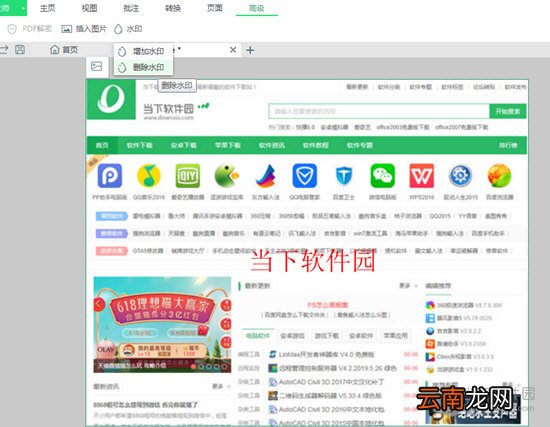
Task: Select the 安卓软件 content tab
Action: click(361, 336)
